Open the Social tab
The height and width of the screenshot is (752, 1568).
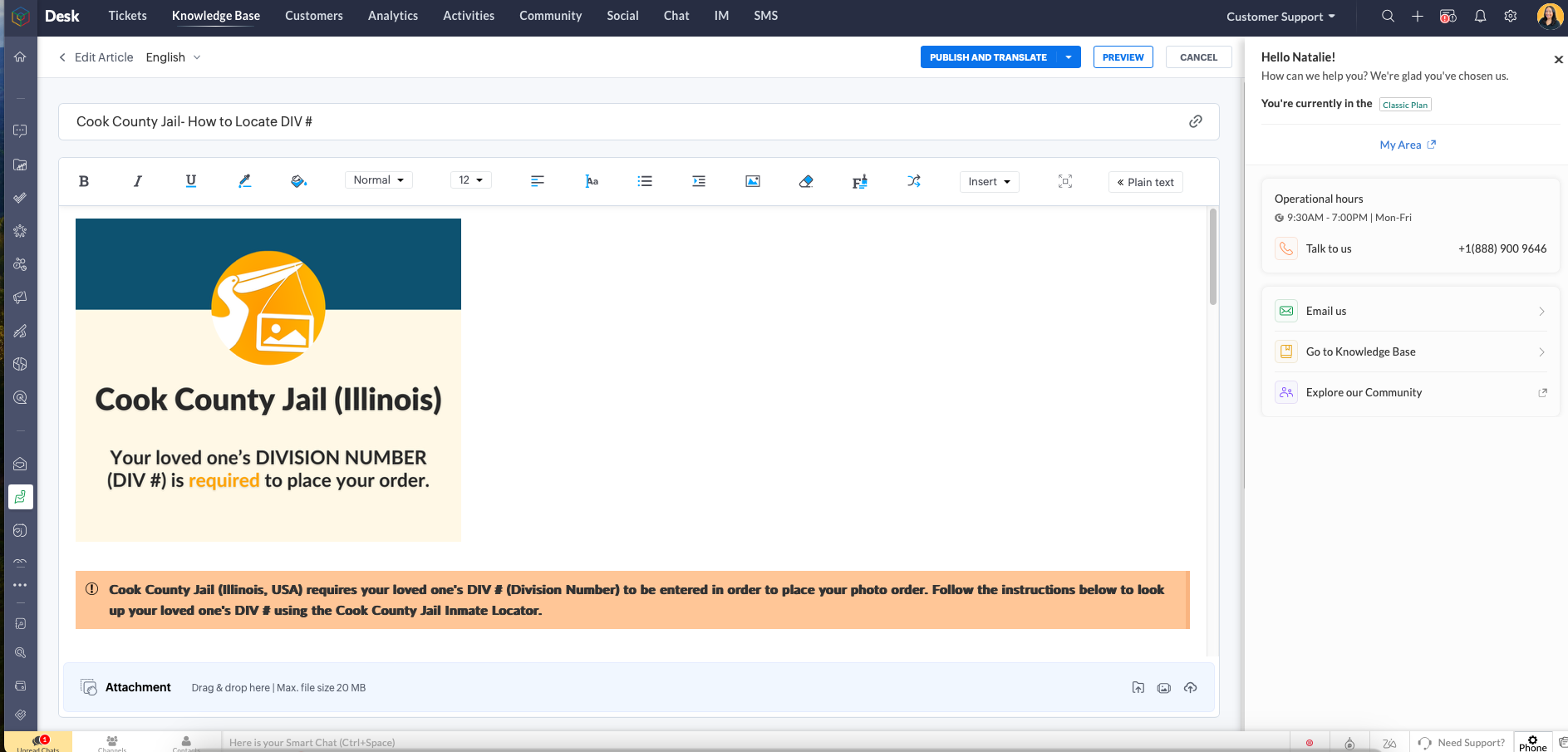coord(623,16)
